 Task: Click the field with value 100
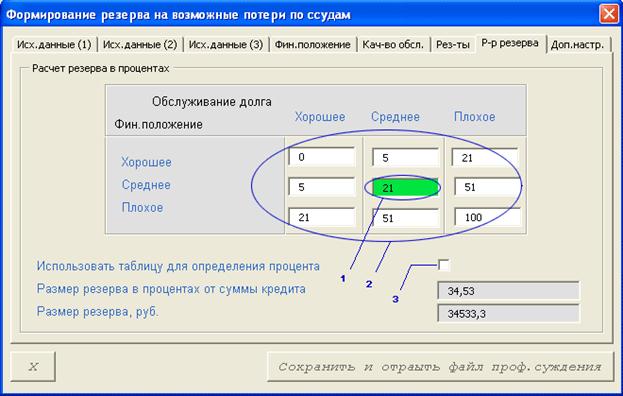(488, 217)
